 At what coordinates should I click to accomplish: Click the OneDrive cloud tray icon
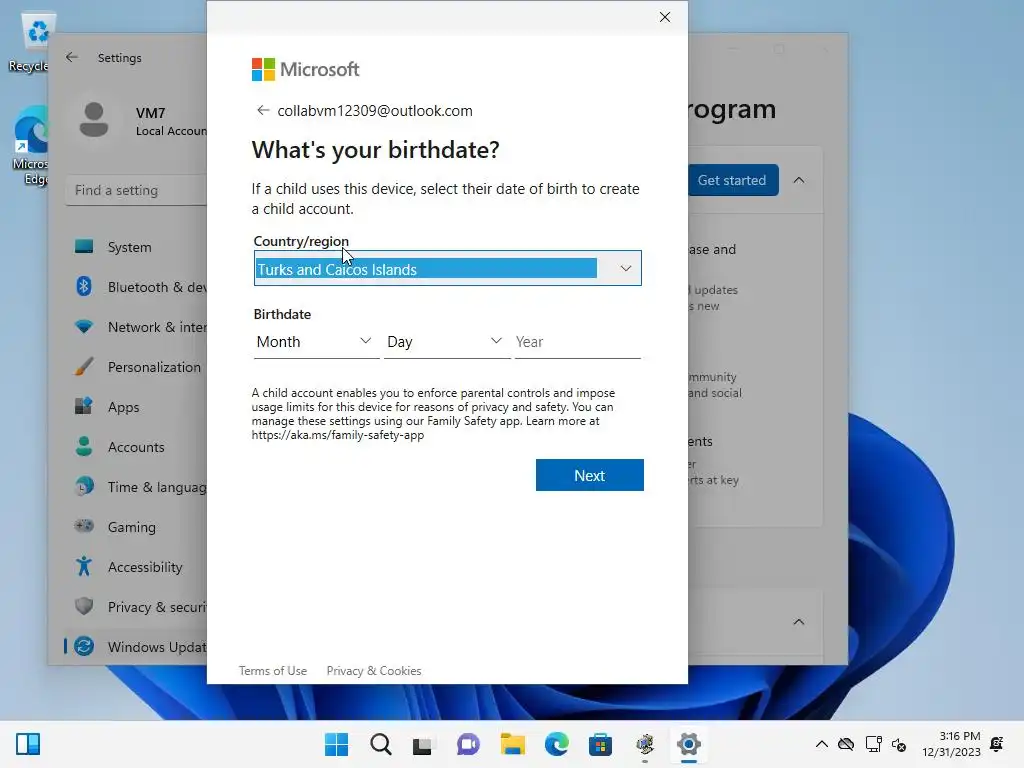[846, 744]
